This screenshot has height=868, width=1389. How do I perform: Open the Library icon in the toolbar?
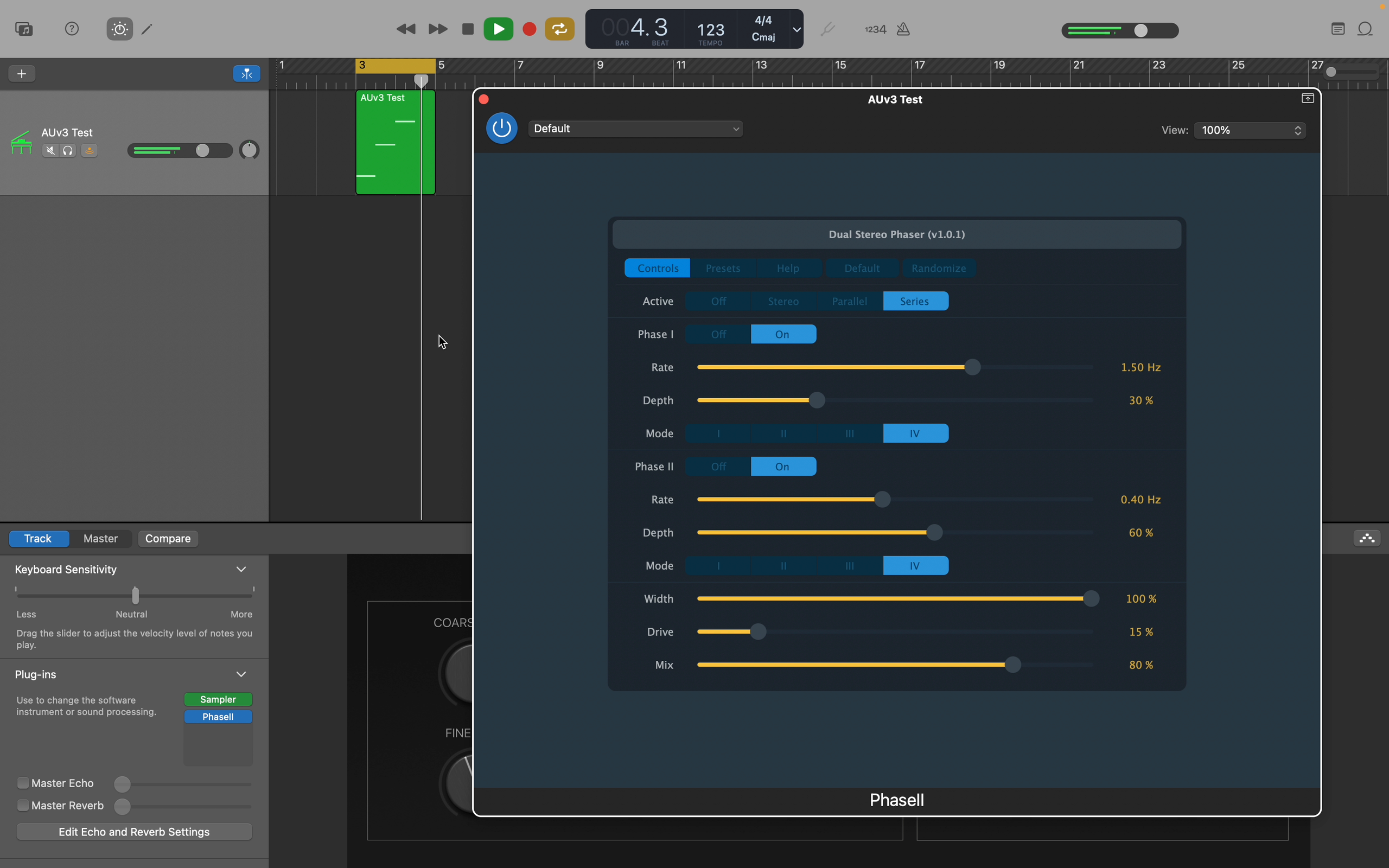[24, 29]
